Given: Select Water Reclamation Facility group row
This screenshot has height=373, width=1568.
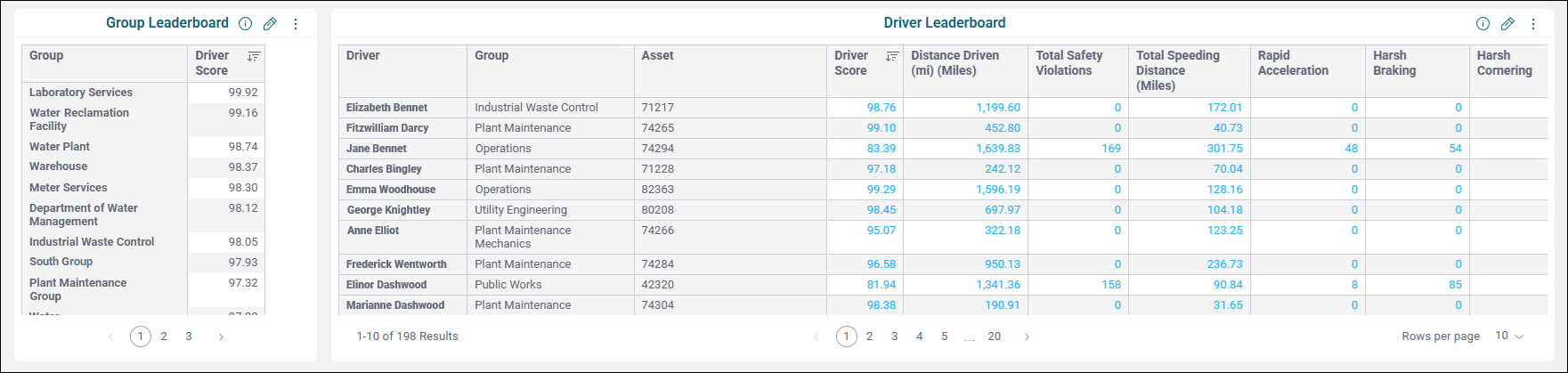Looking at the screenshot, I should 79,119.
